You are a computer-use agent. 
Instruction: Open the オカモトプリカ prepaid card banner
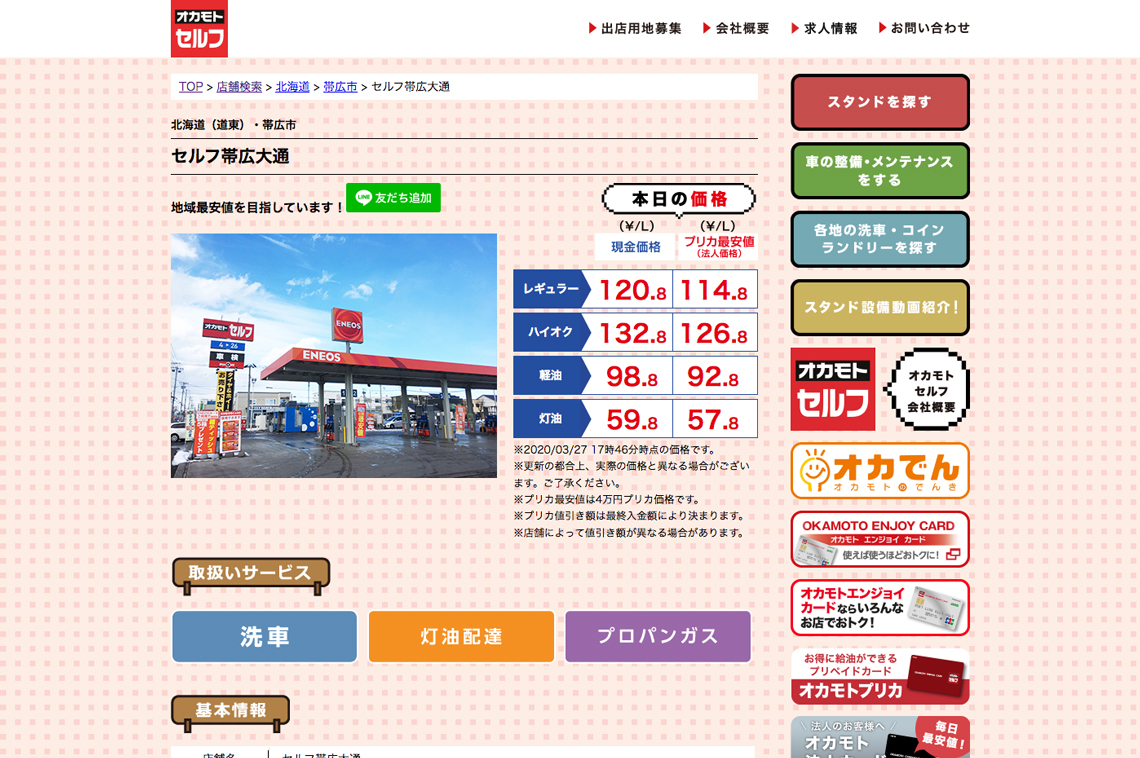pyautogui.click(x=880, y=676)
